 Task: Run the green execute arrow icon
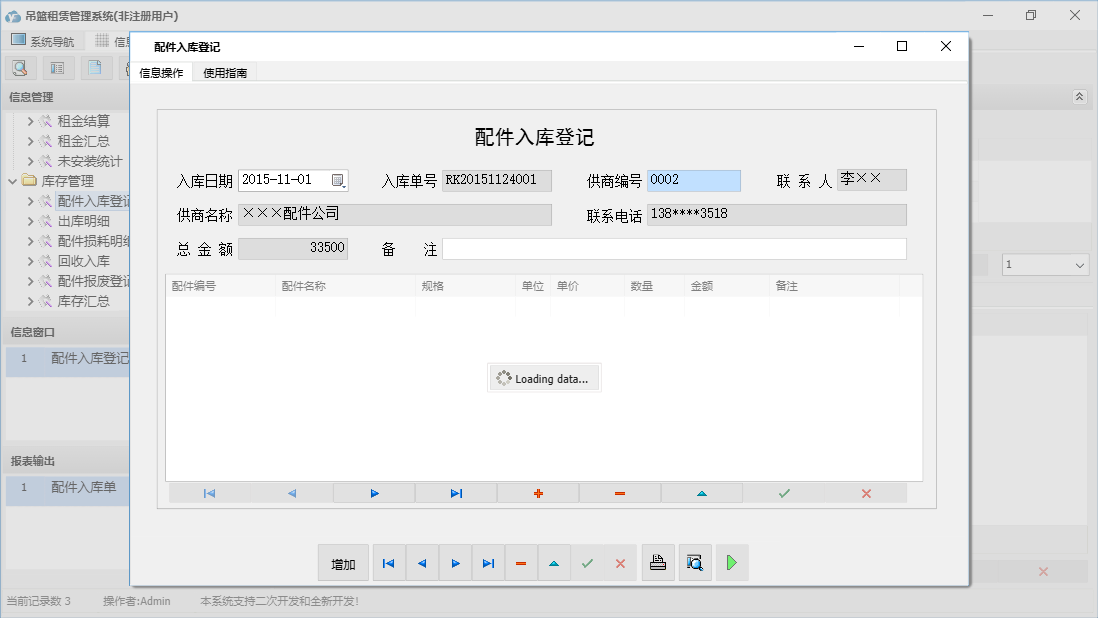[731, 562]
